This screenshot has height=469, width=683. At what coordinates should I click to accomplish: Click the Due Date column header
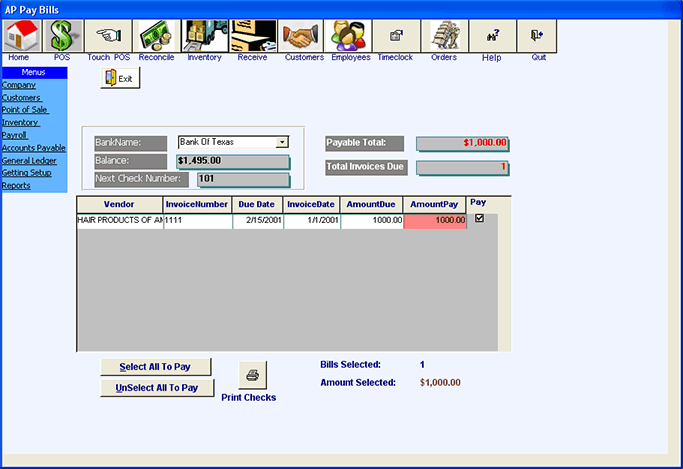tap(257, 204)
